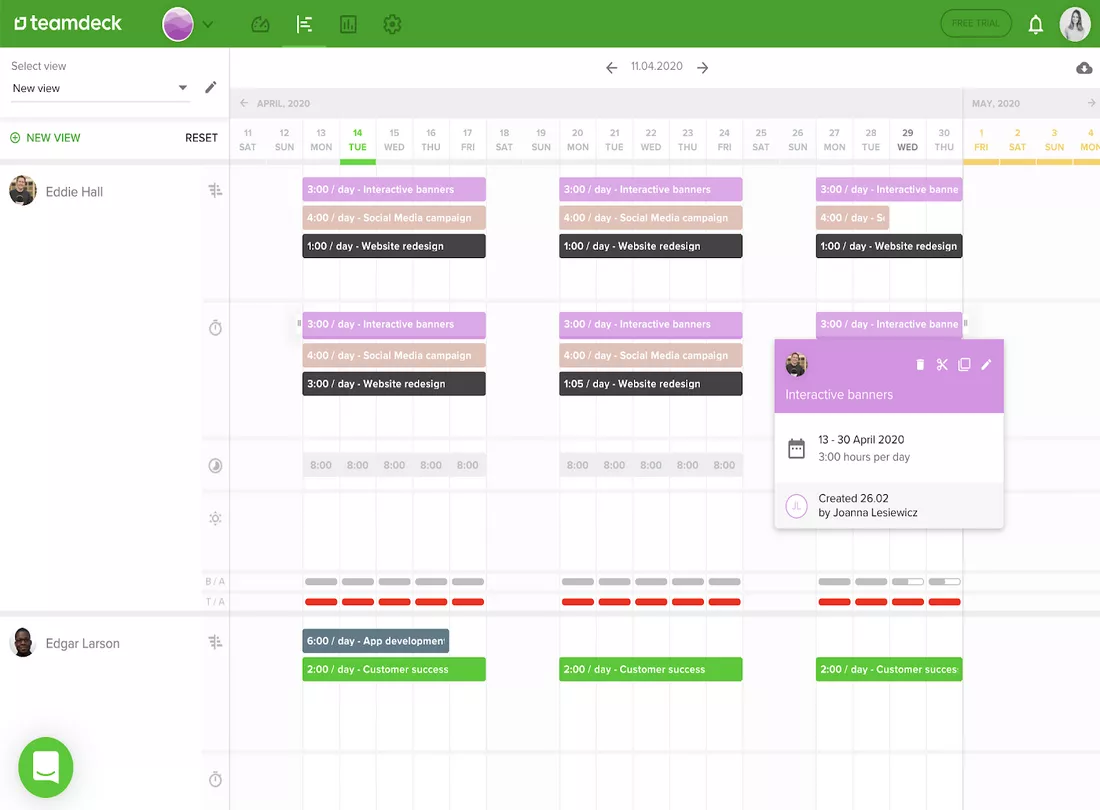Delete booking via popup trash icon

tap(920, 365)
